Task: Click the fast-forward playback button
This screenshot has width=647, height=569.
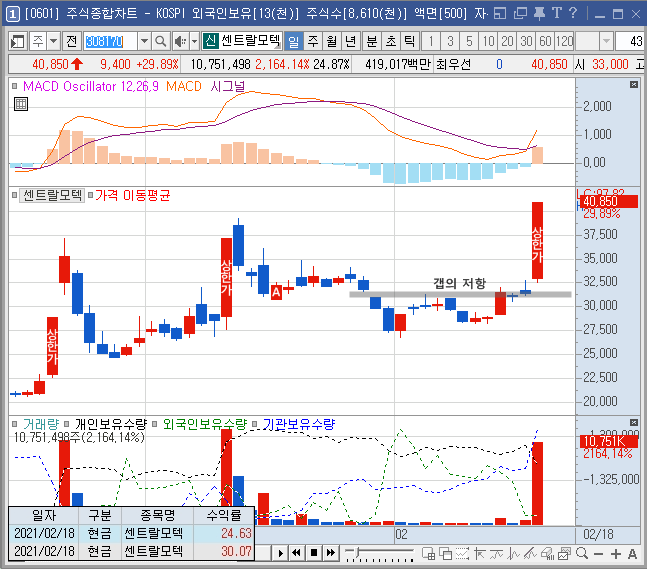Action: point(331,553)
